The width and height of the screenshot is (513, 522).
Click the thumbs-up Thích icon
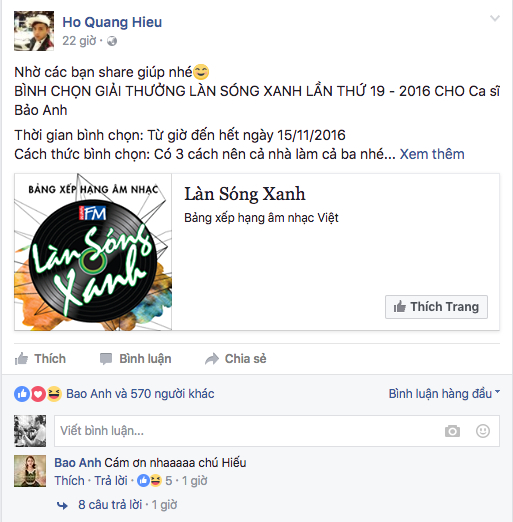[21, 359]
